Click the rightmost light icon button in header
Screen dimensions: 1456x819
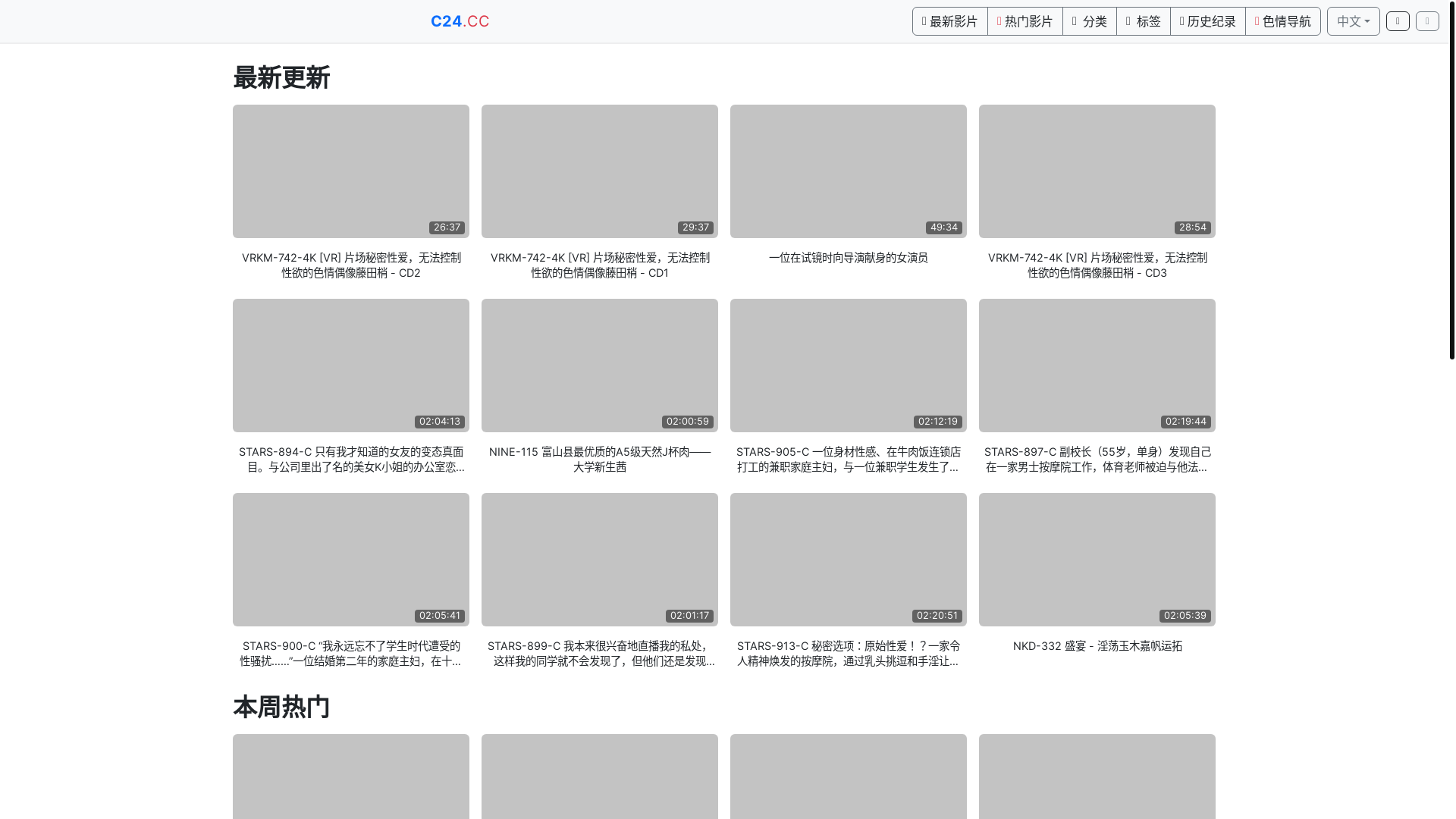[1427, 21]
